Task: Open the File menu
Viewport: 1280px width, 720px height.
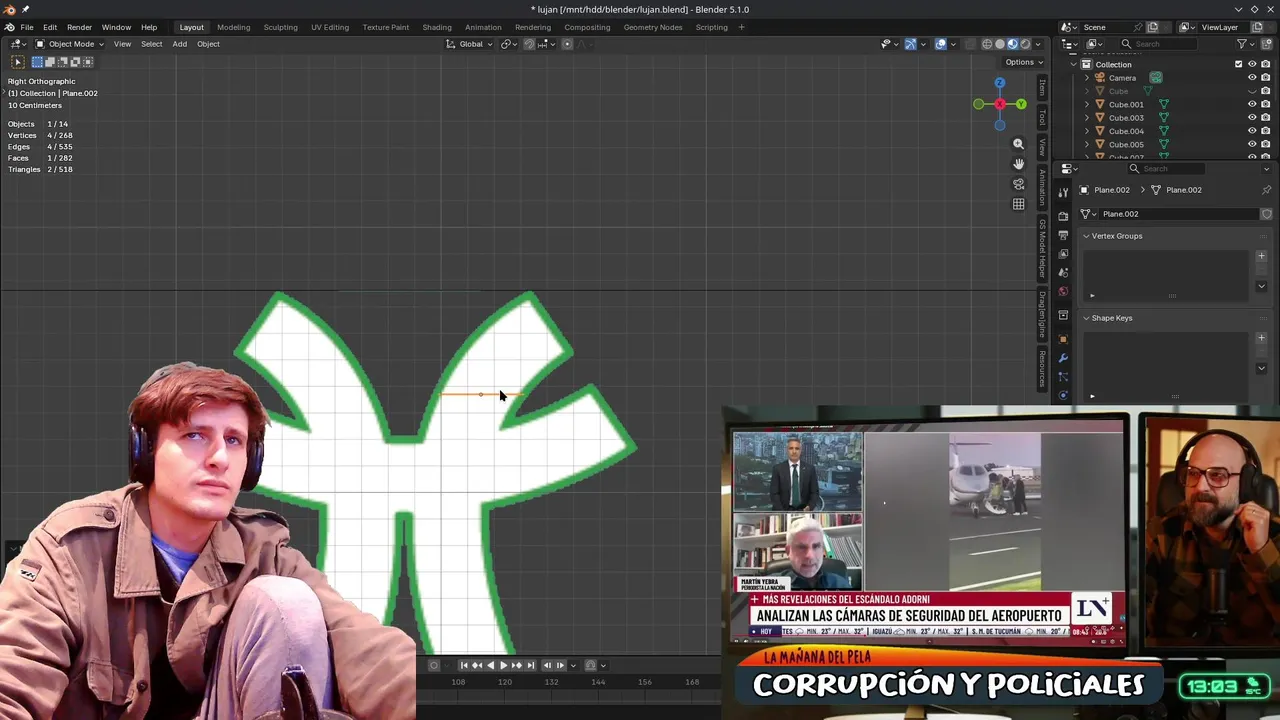Action: 27,27
